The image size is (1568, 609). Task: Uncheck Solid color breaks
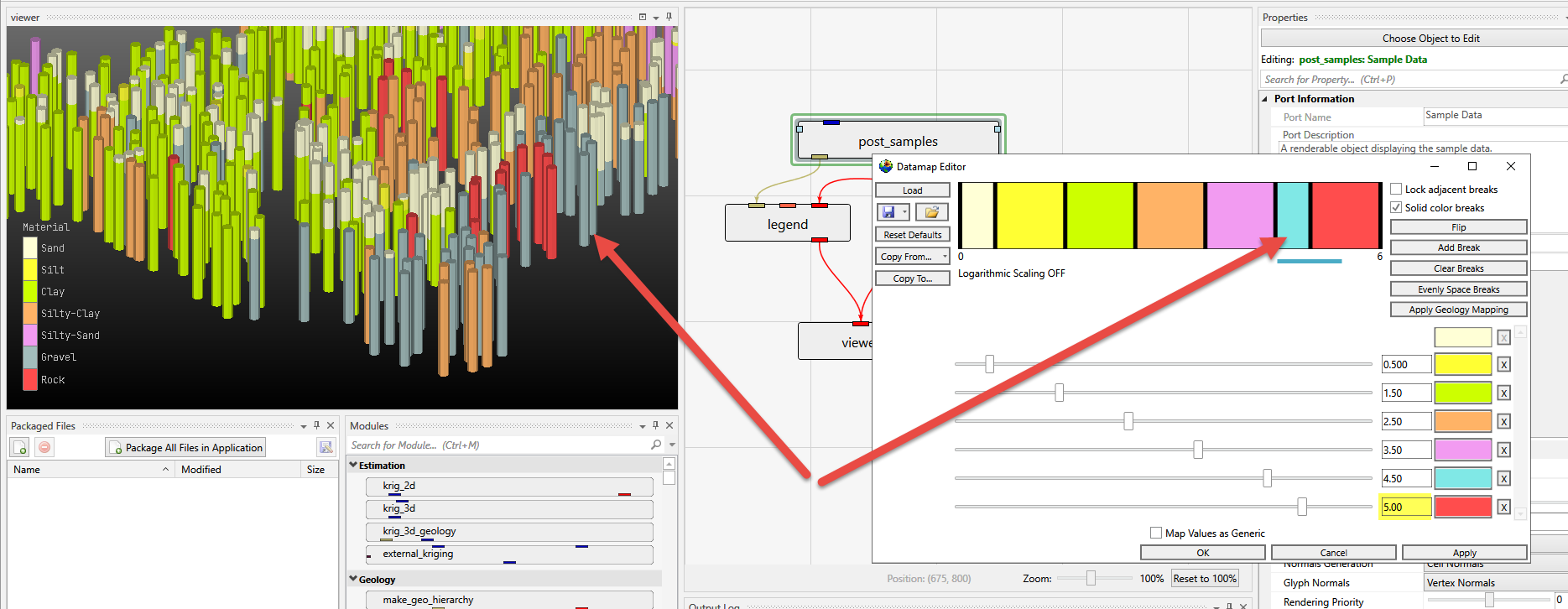1396,207
